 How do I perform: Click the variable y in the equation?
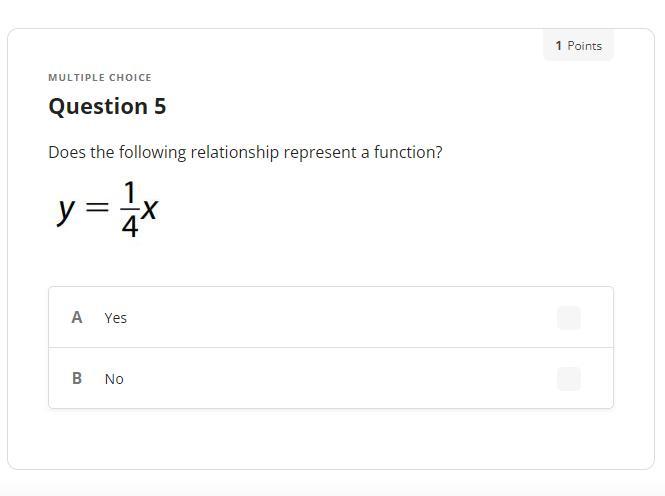66,209
